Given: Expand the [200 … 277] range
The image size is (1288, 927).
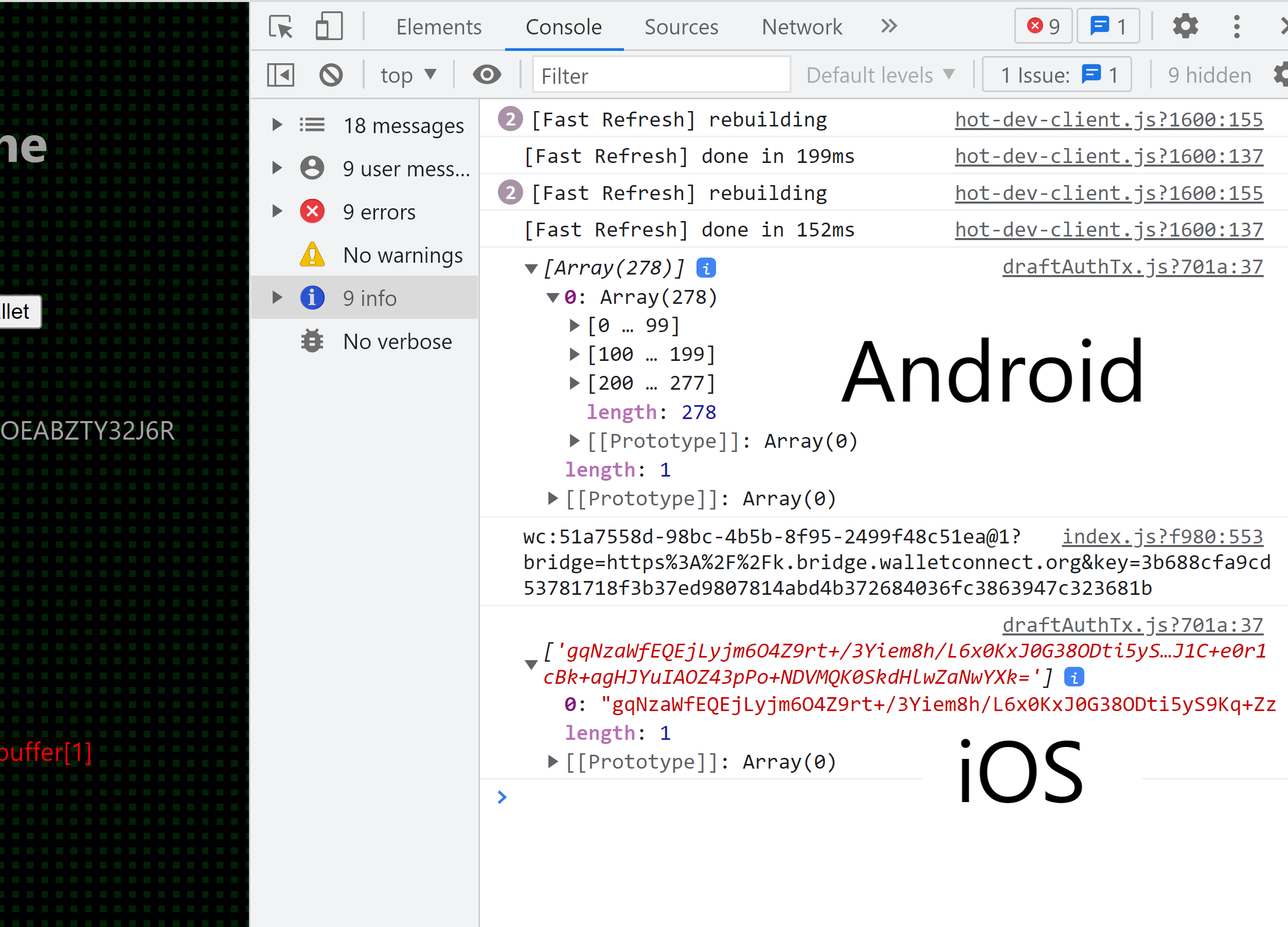Looking at the screenshot, I should (574, 383).
